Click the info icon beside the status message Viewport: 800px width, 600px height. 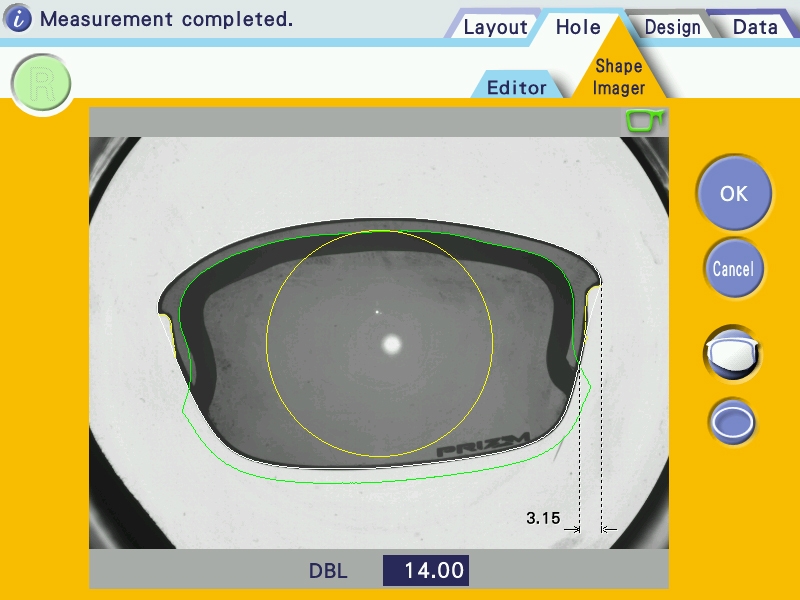pos(20,19)
